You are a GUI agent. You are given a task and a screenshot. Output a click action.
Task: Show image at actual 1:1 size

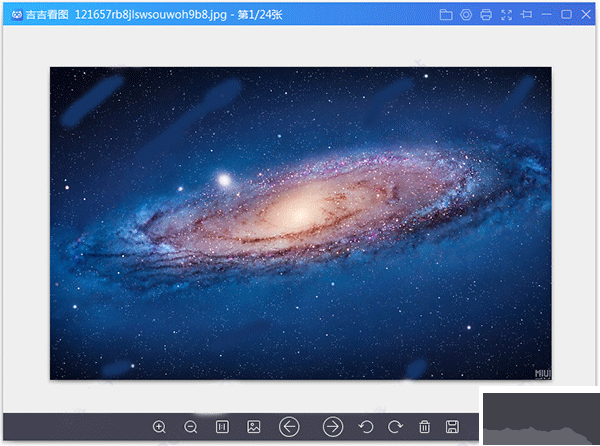(x=222, y=427)
